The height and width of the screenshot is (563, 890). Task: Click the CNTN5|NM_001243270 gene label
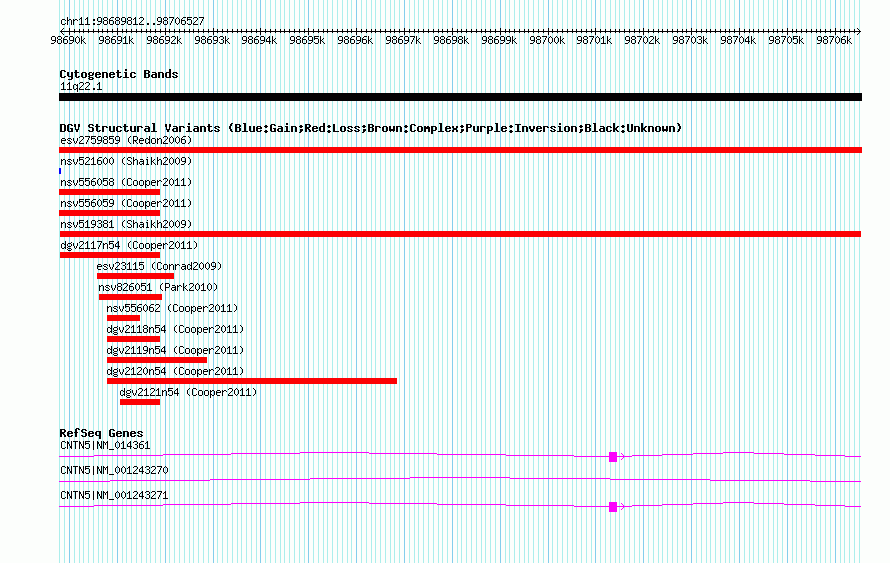[114, 470]
